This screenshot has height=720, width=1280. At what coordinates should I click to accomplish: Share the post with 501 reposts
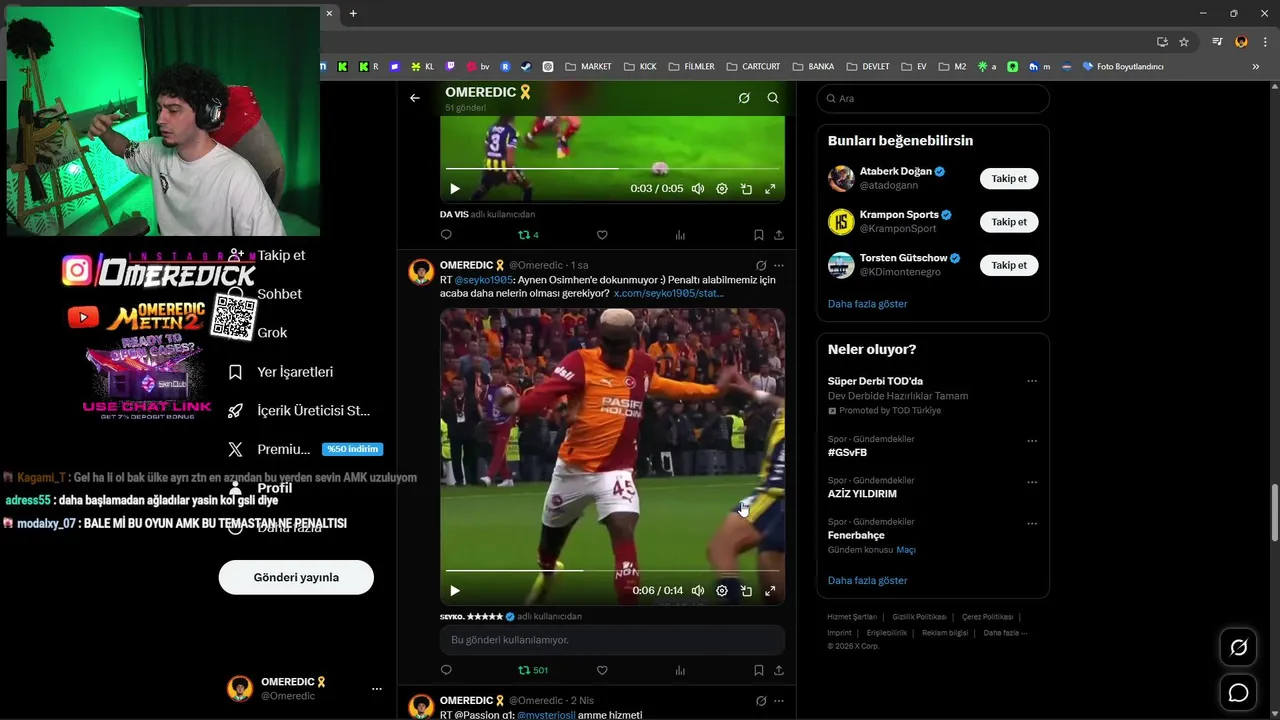[x=779, y=670]
